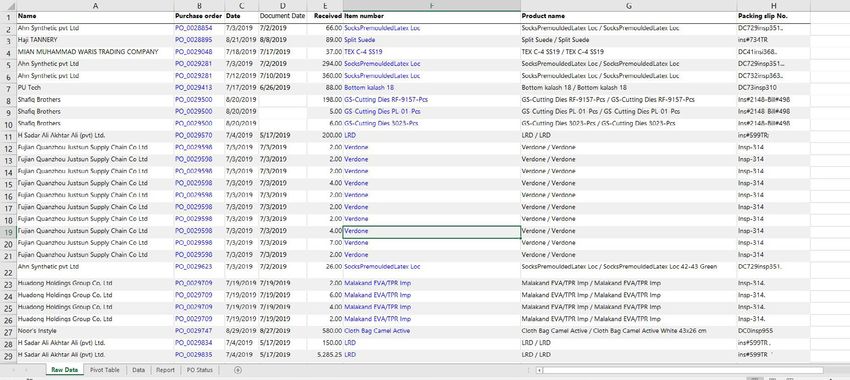The image size is (850, 380).
Task: Click item link 'GS-Cutting Dies RF-9157-Pcs'
Action: [x=387, y=99]
